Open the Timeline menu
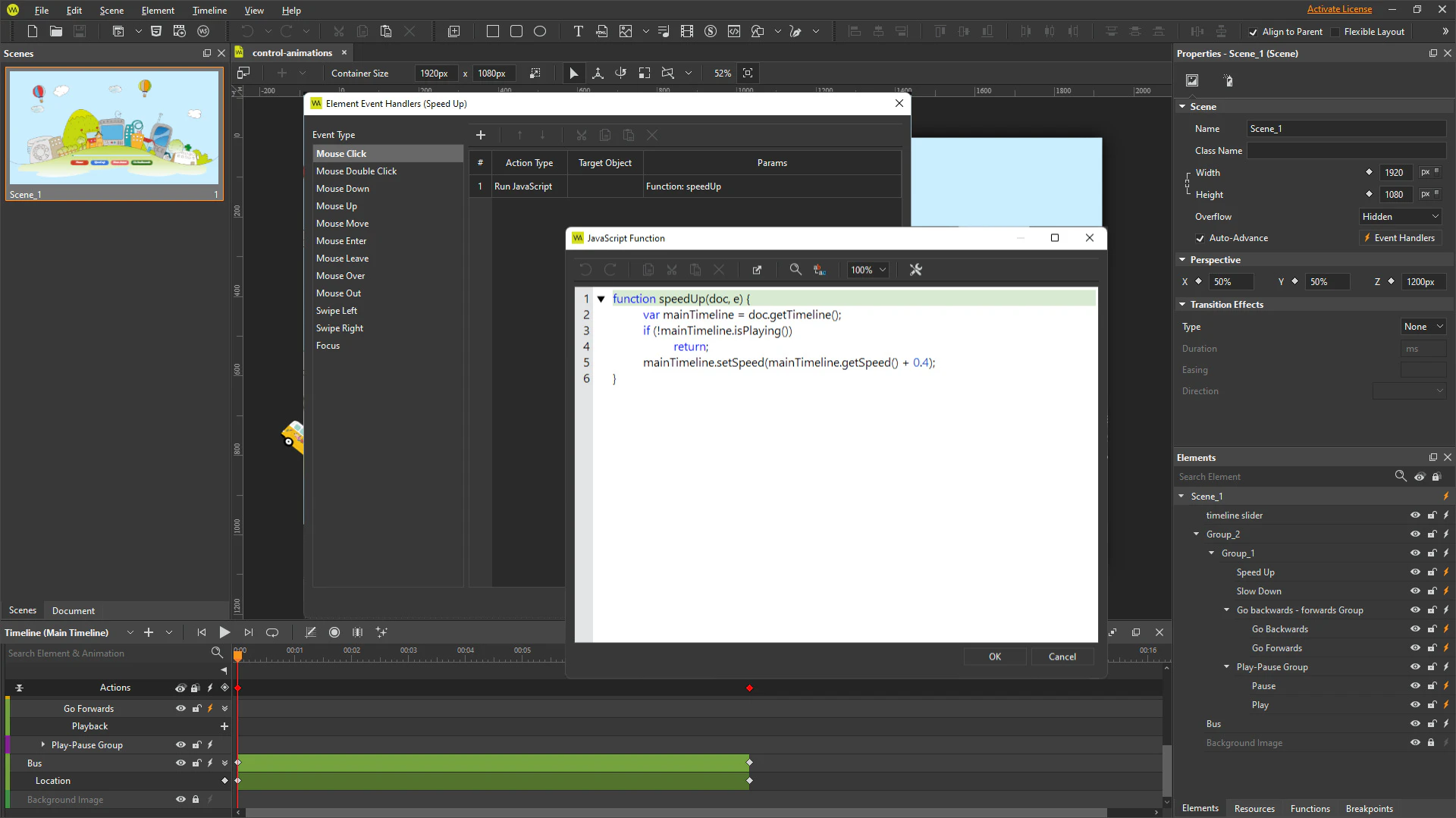This screenshot has height=818, width=1456. (x=209, y=10)
